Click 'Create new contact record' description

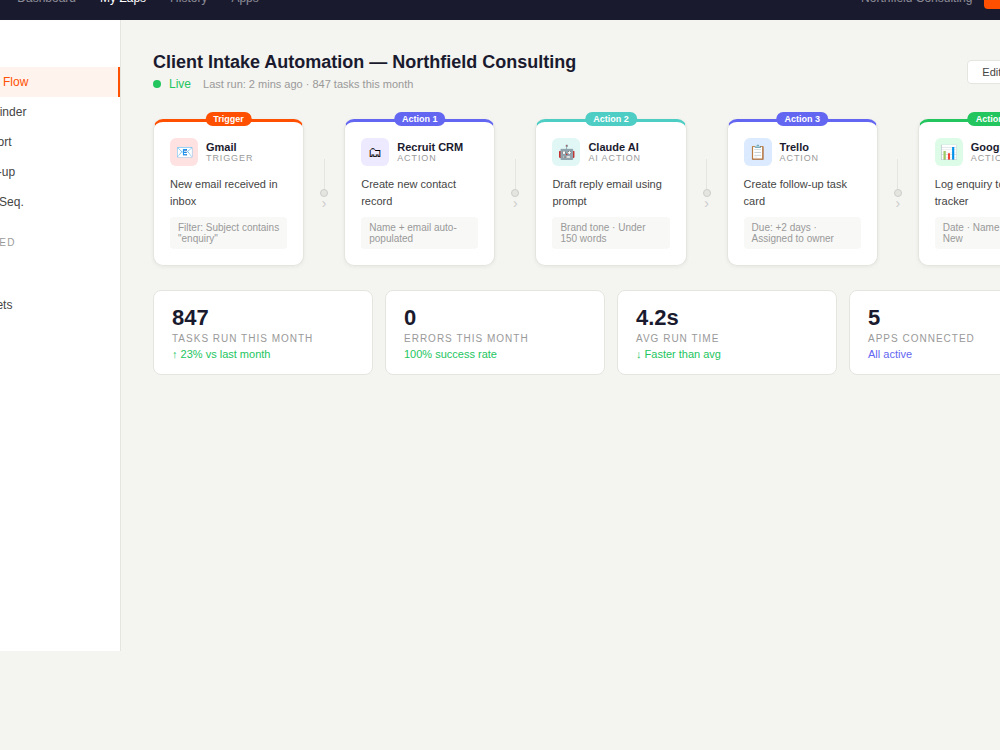(409, 193)
